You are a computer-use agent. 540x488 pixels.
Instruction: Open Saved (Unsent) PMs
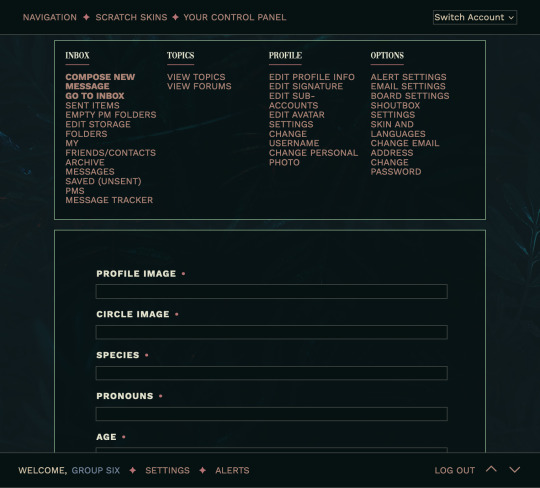coord(103,186)
